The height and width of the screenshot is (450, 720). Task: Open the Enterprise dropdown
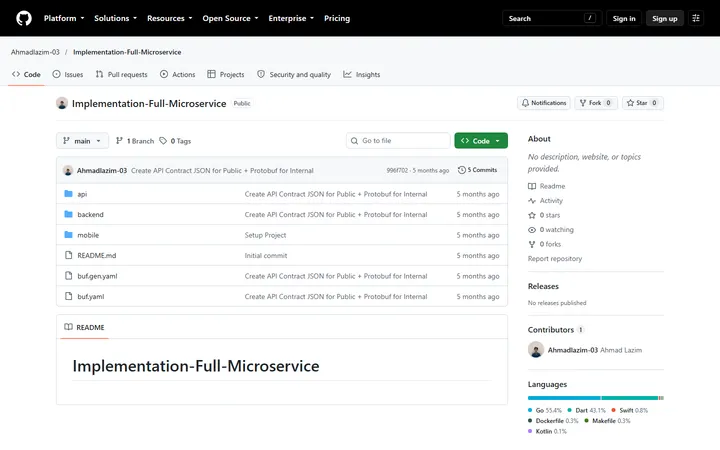pyautogui.click(x=291, y=18)
